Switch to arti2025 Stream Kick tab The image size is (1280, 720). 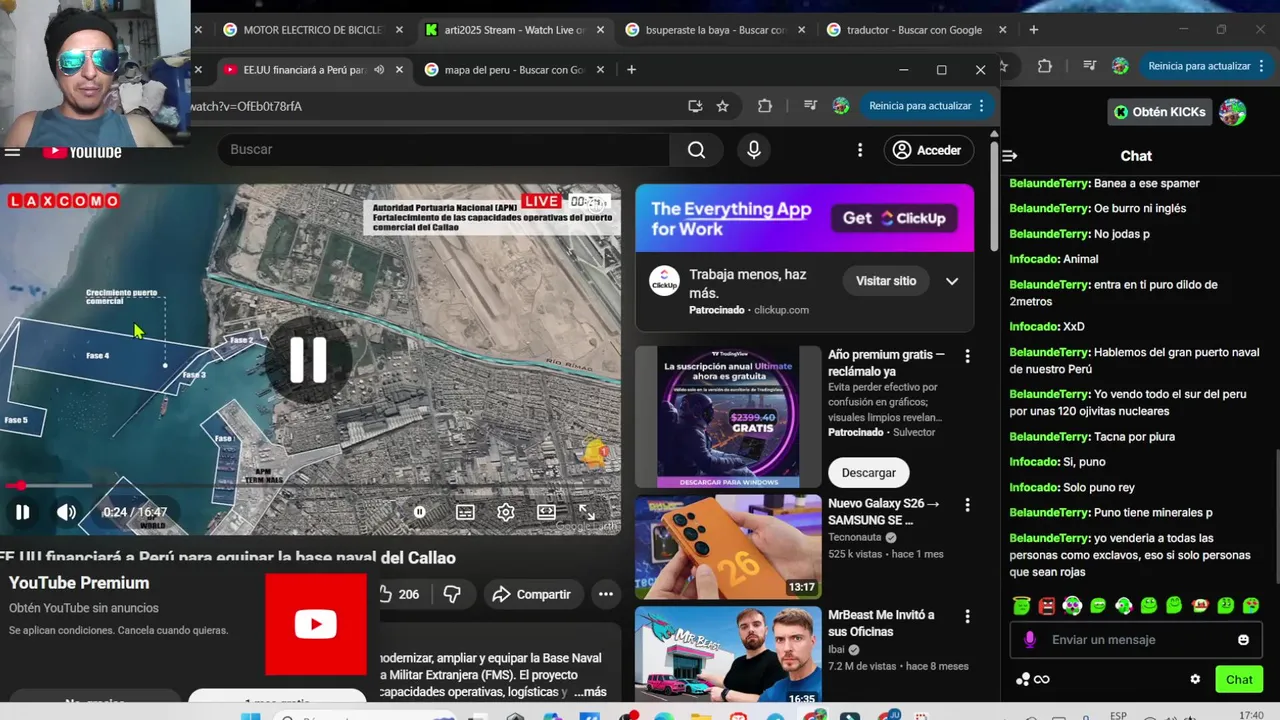[514, 30]
